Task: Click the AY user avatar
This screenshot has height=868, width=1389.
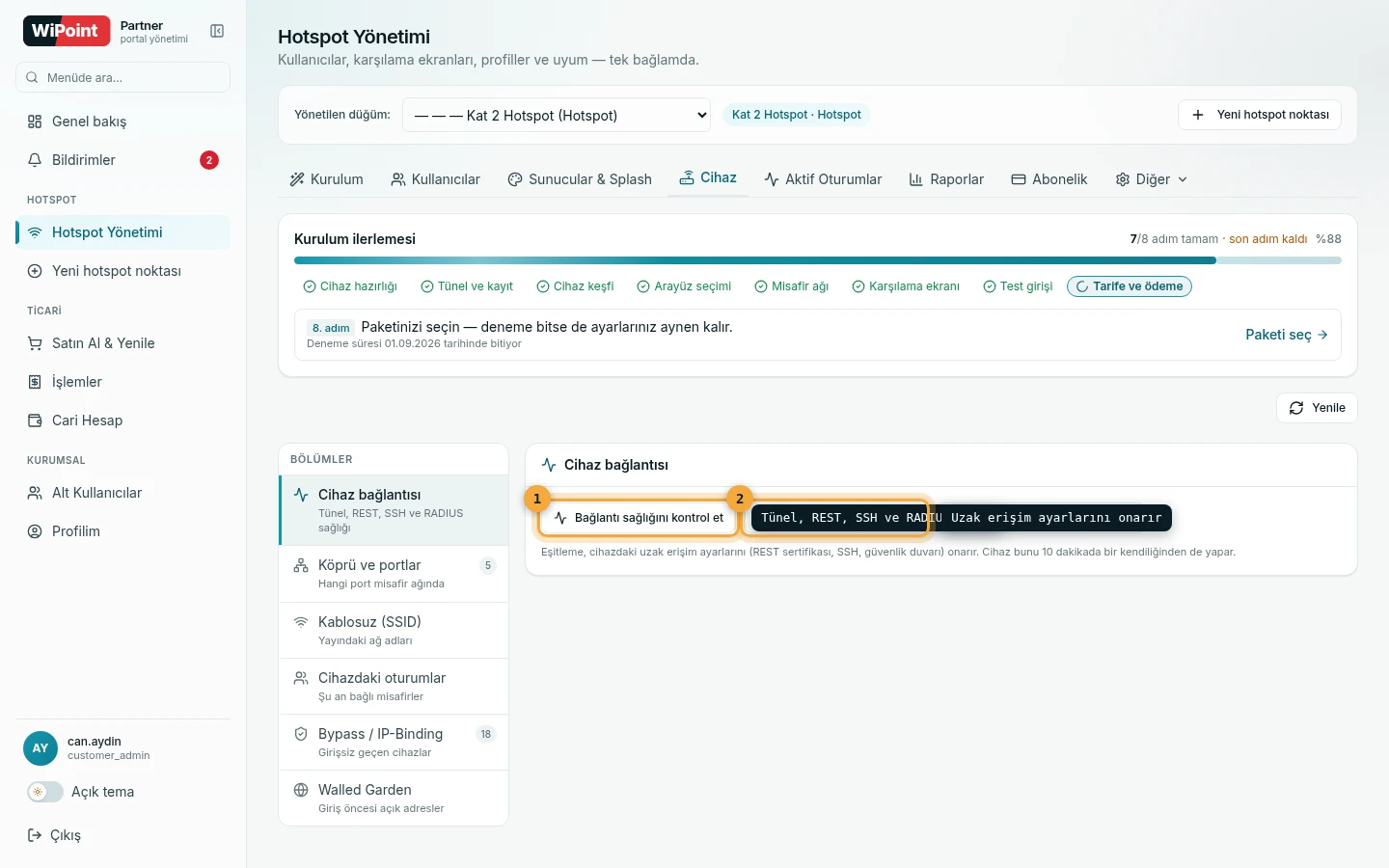Action: click(x=41, y=748)
